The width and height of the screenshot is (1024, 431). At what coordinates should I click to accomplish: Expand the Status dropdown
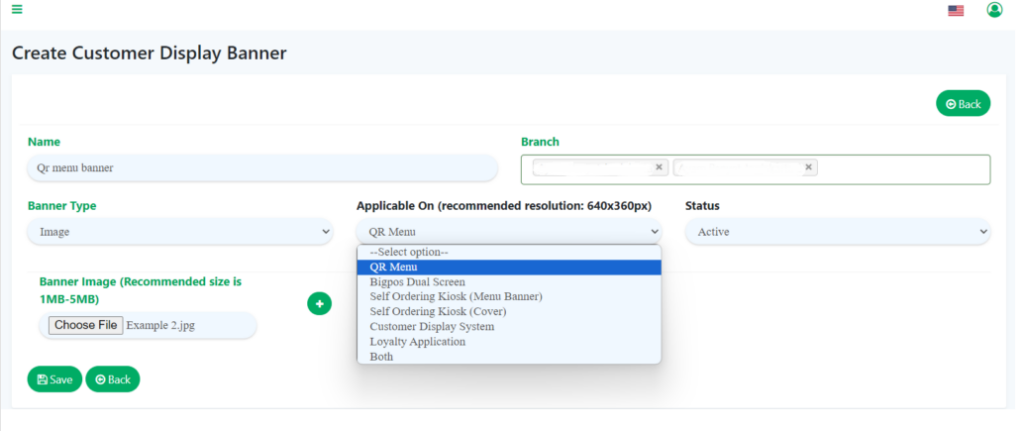[x=837, y=232]
